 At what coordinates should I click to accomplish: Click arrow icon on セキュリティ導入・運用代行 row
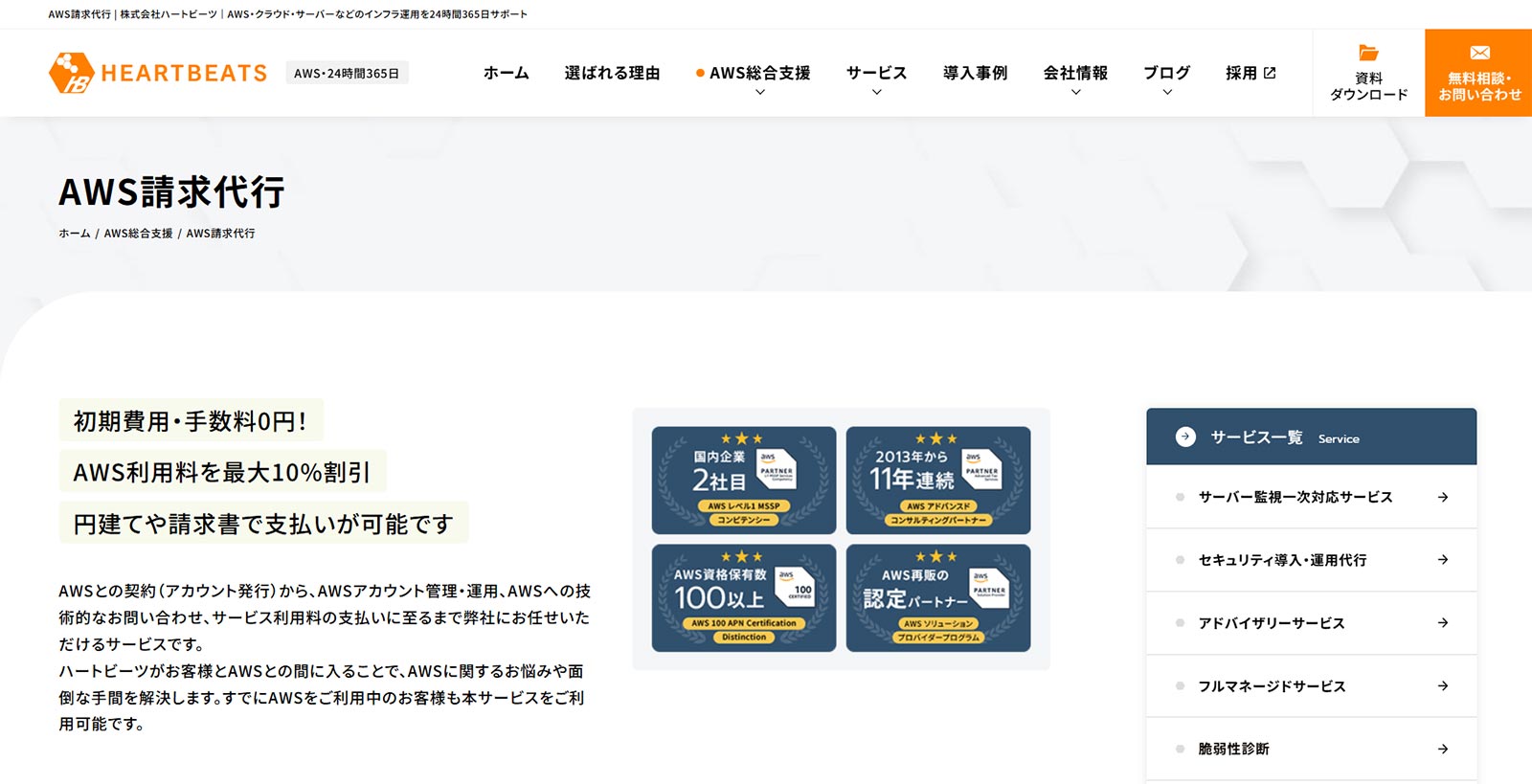coord(1443,560)
